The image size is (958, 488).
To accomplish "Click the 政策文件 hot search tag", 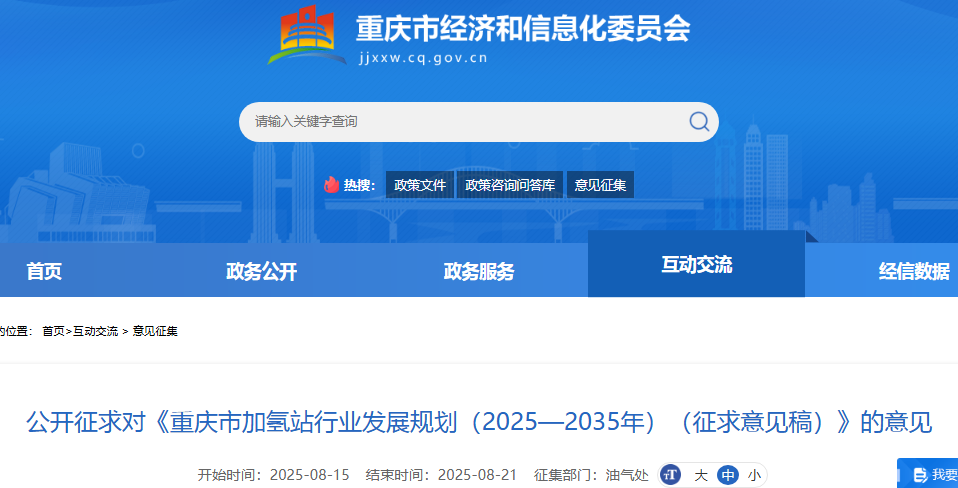I will tap(420, 185).
